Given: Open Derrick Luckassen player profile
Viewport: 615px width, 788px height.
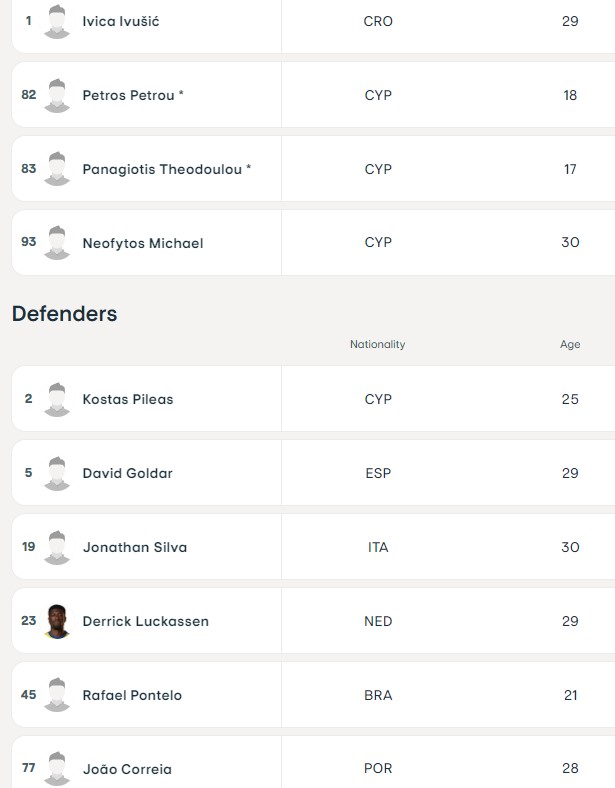Looking at the screenshot, I should [145, 621].
